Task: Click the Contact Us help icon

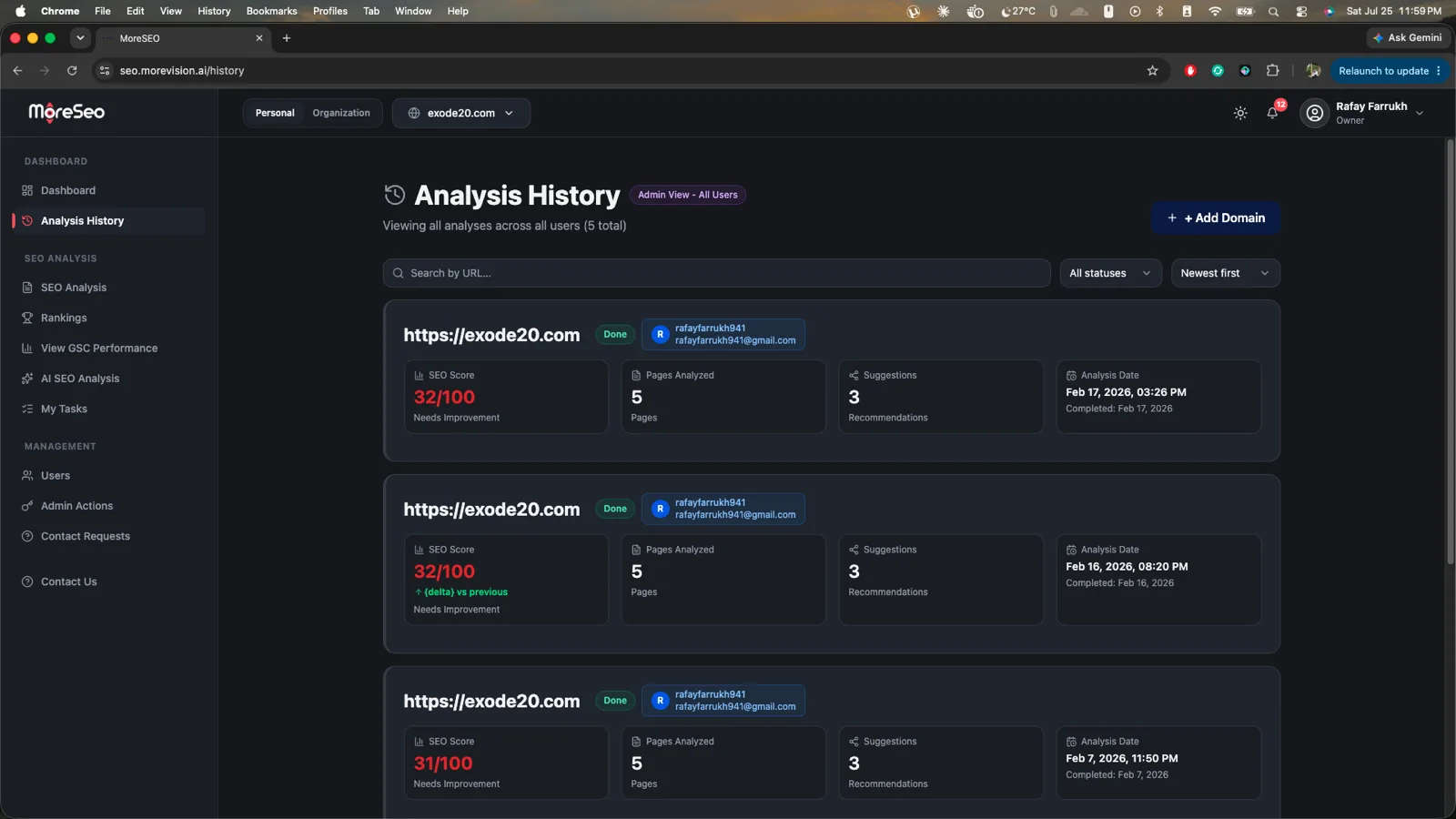Action: (27, 581)
